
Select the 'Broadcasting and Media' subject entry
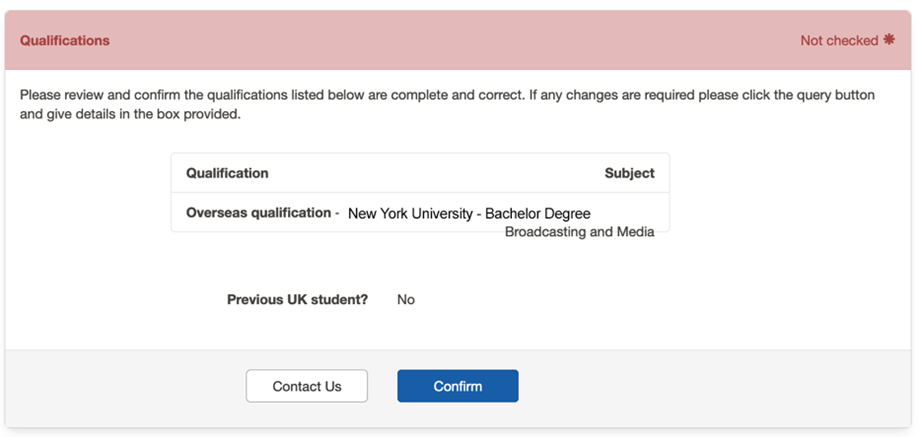click(x=579, y=232)
